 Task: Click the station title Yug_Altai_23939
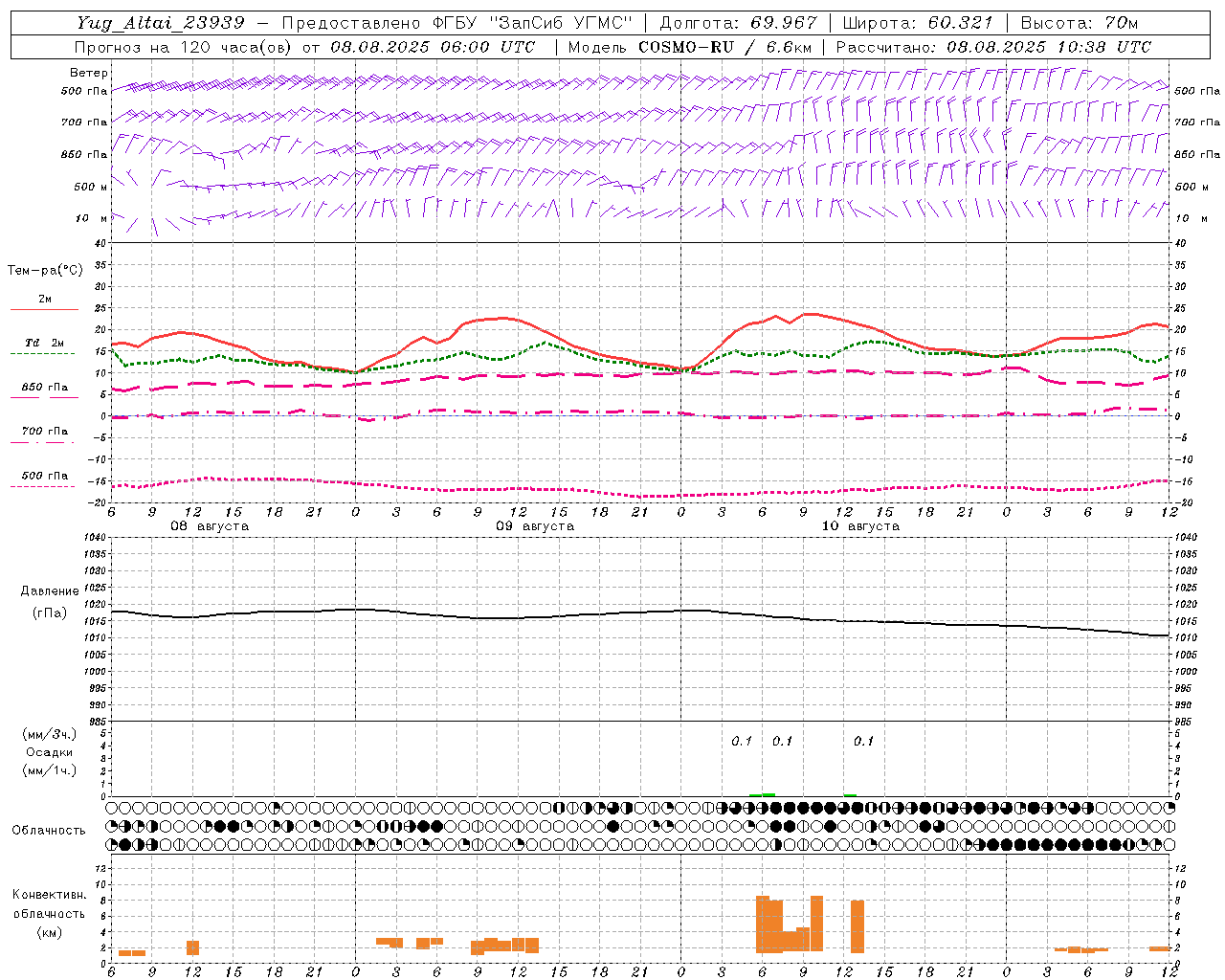[161, 23]
